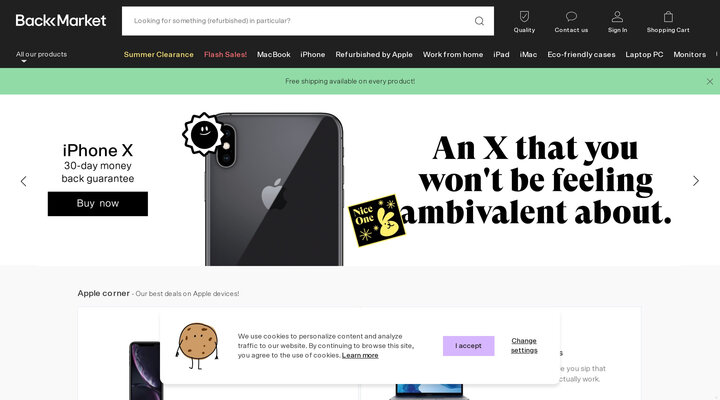Dismiss the free shipping banner

coord(709,81)
